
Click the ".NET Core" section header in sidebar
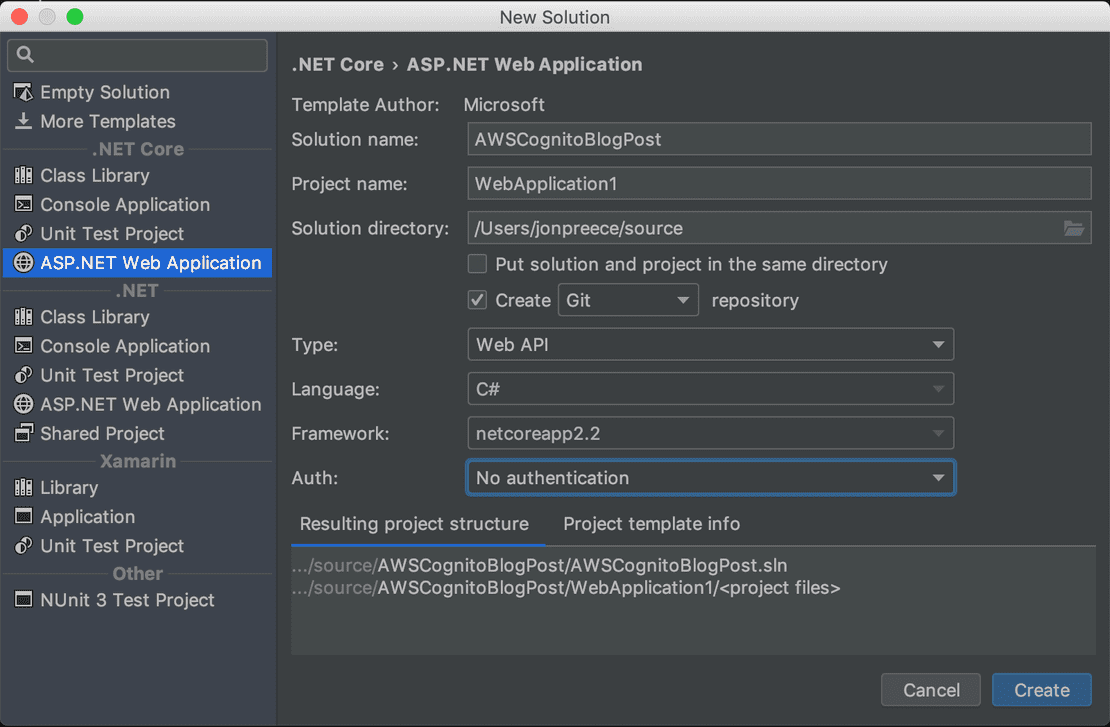pyautogui.click(x=138, y=149)
